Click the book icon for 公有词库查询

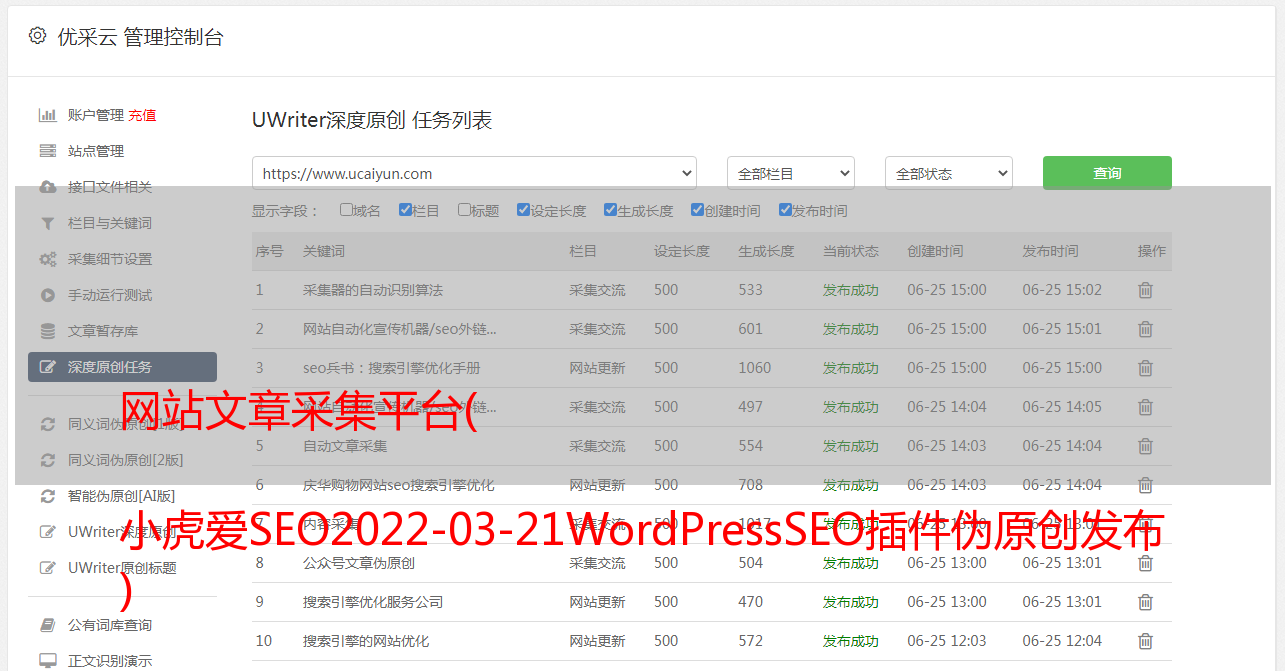click(47, 625)
